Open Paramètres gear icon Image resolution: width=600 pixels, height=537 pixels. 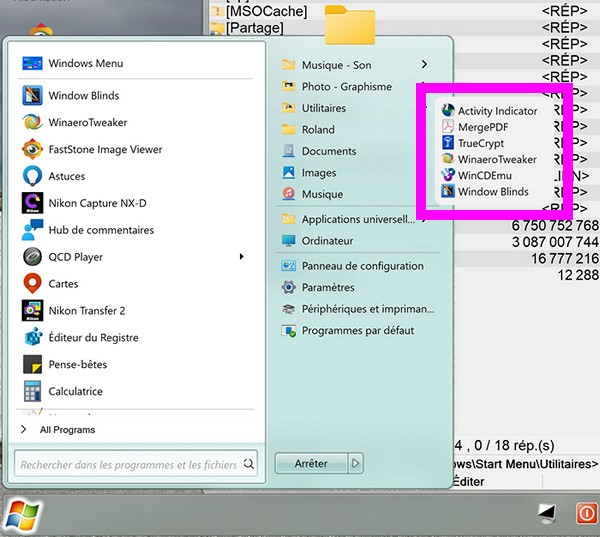pyautogui.click(x=289, y=287)
